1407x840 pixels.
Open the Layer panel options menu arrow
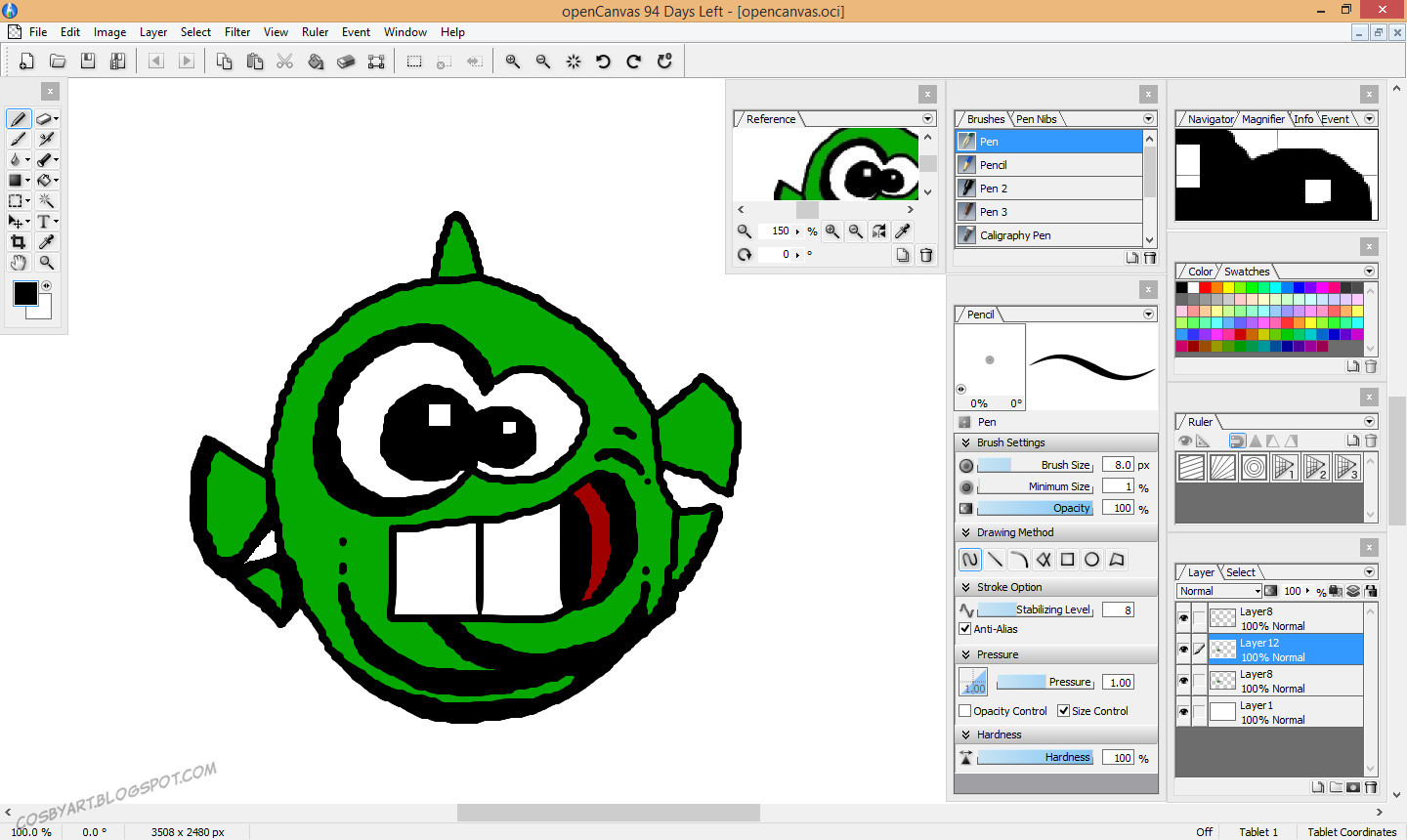coord(1369,572)
